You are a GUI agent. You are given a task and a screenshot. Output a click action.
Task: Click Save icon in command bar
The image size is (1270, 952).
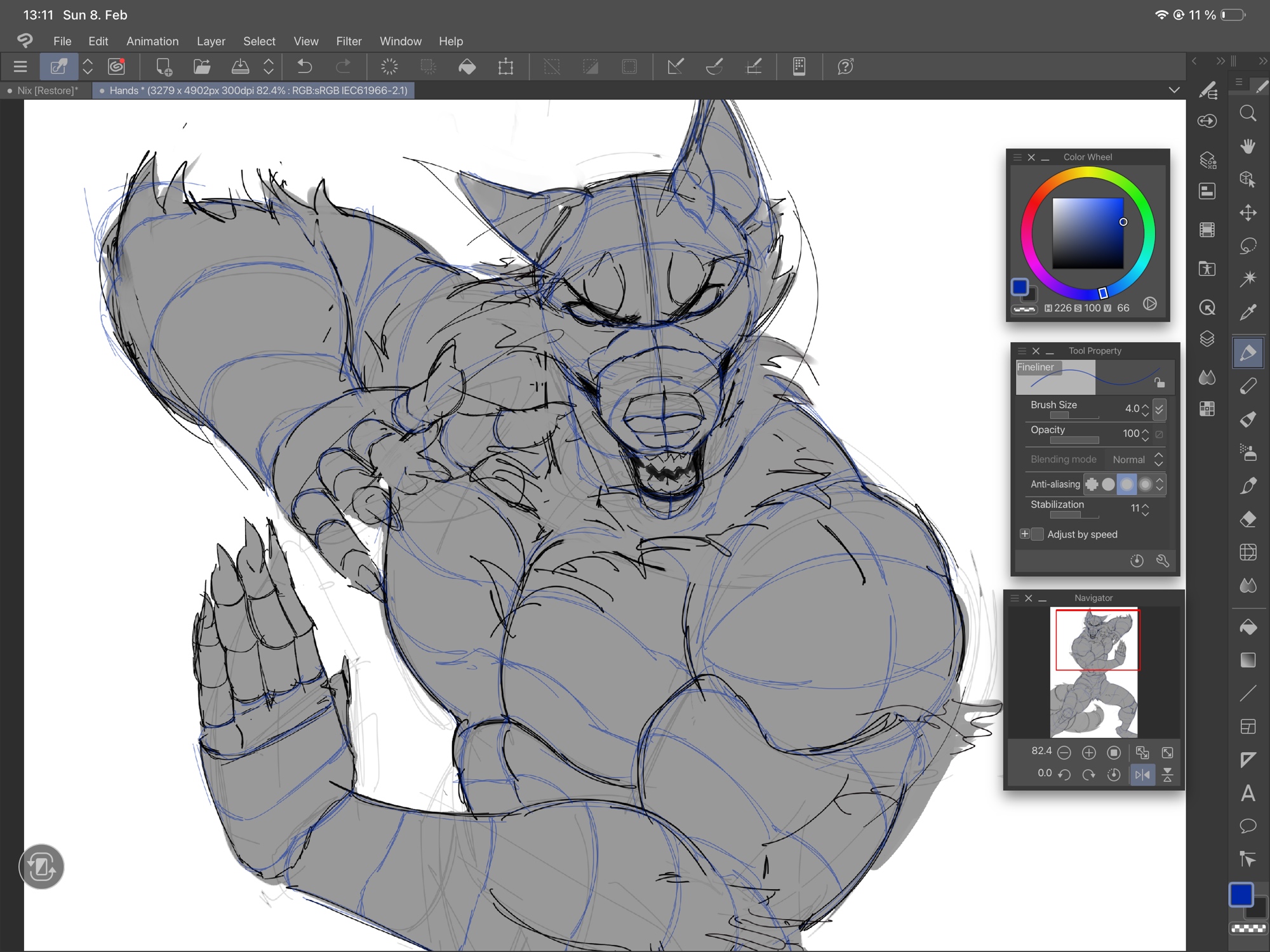240,67
